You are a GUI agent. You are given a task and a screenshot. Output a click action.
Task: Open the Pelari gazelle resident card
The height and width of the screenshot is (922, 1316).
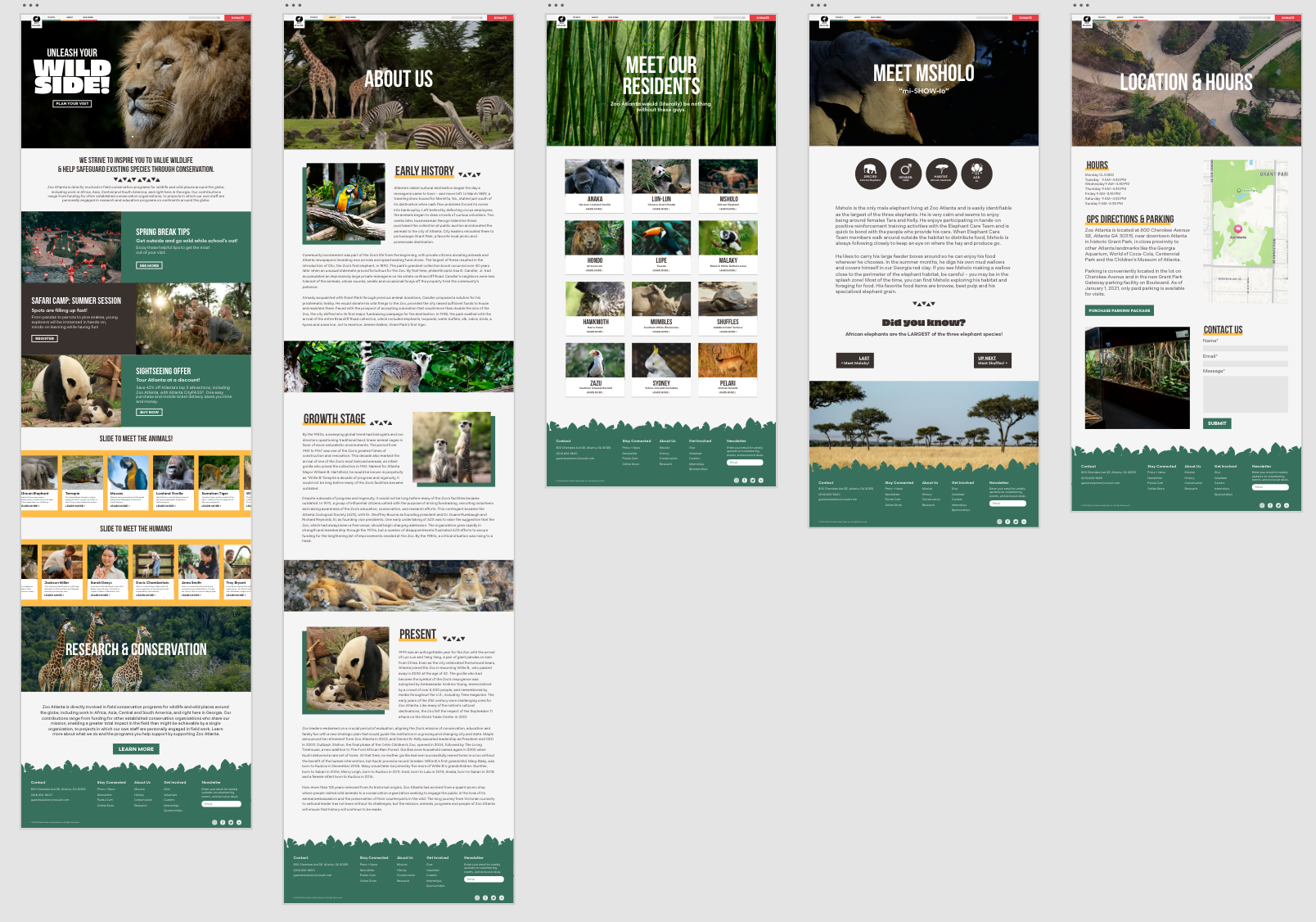click(x=728, y=369)
